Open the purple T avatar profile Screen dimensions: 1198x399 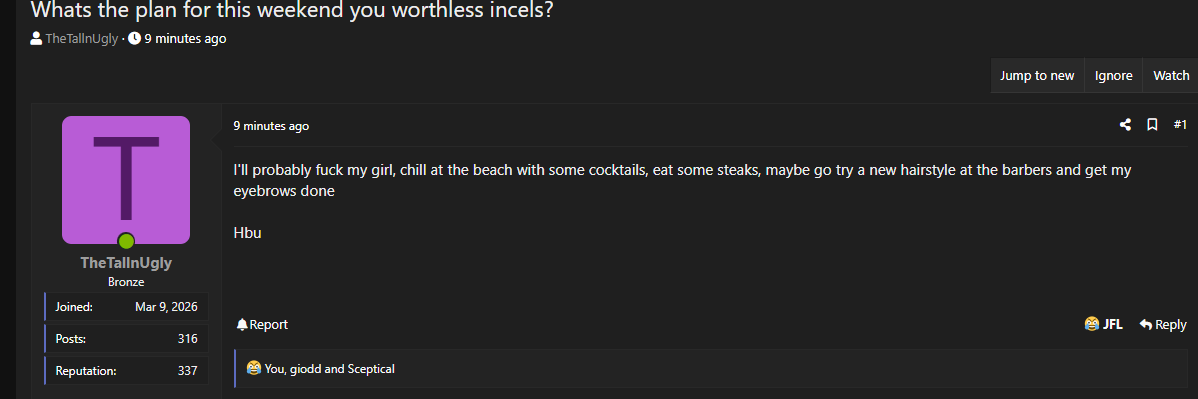click(126, 180)
